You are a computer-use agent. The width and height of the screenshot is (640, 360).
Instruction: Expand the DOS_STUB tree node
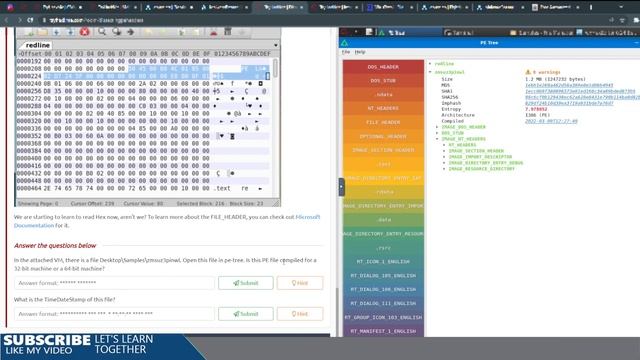coord(437,133)
